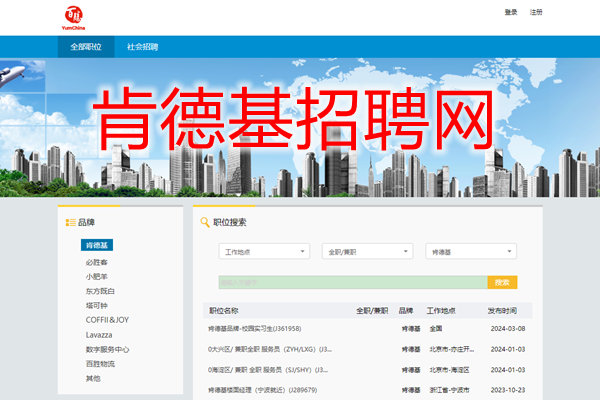Click the yellow 搜索 button
Image resolution: width=600 pixels, height=400 pixels.
pyautogui.click(x=502, y=282)
